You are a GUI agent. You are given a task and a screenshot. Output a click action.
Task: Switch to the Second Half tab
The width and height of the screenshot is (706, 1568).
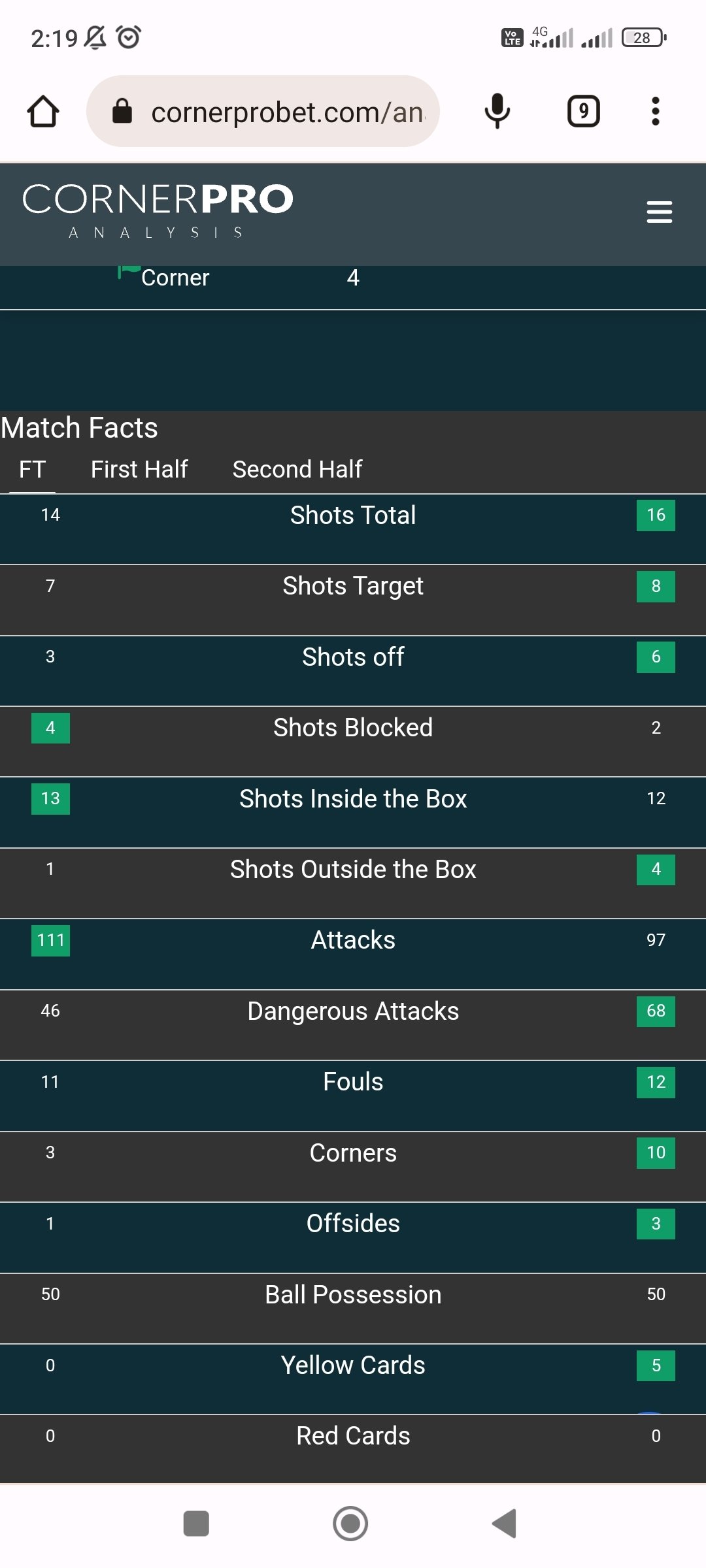(297, 469)
